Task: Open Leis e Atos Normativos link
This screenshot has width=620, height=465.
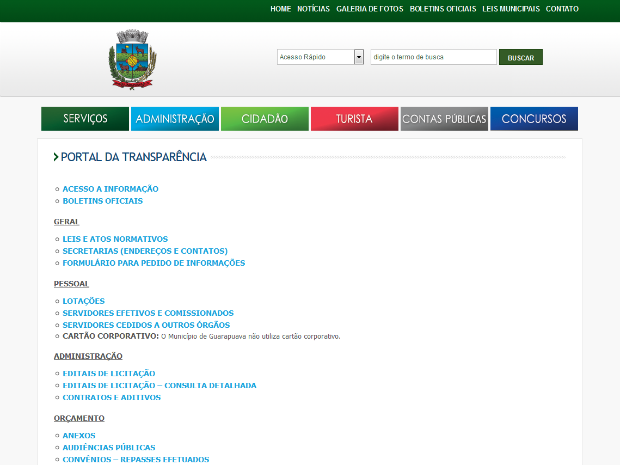Action: (x=115, y=239)
